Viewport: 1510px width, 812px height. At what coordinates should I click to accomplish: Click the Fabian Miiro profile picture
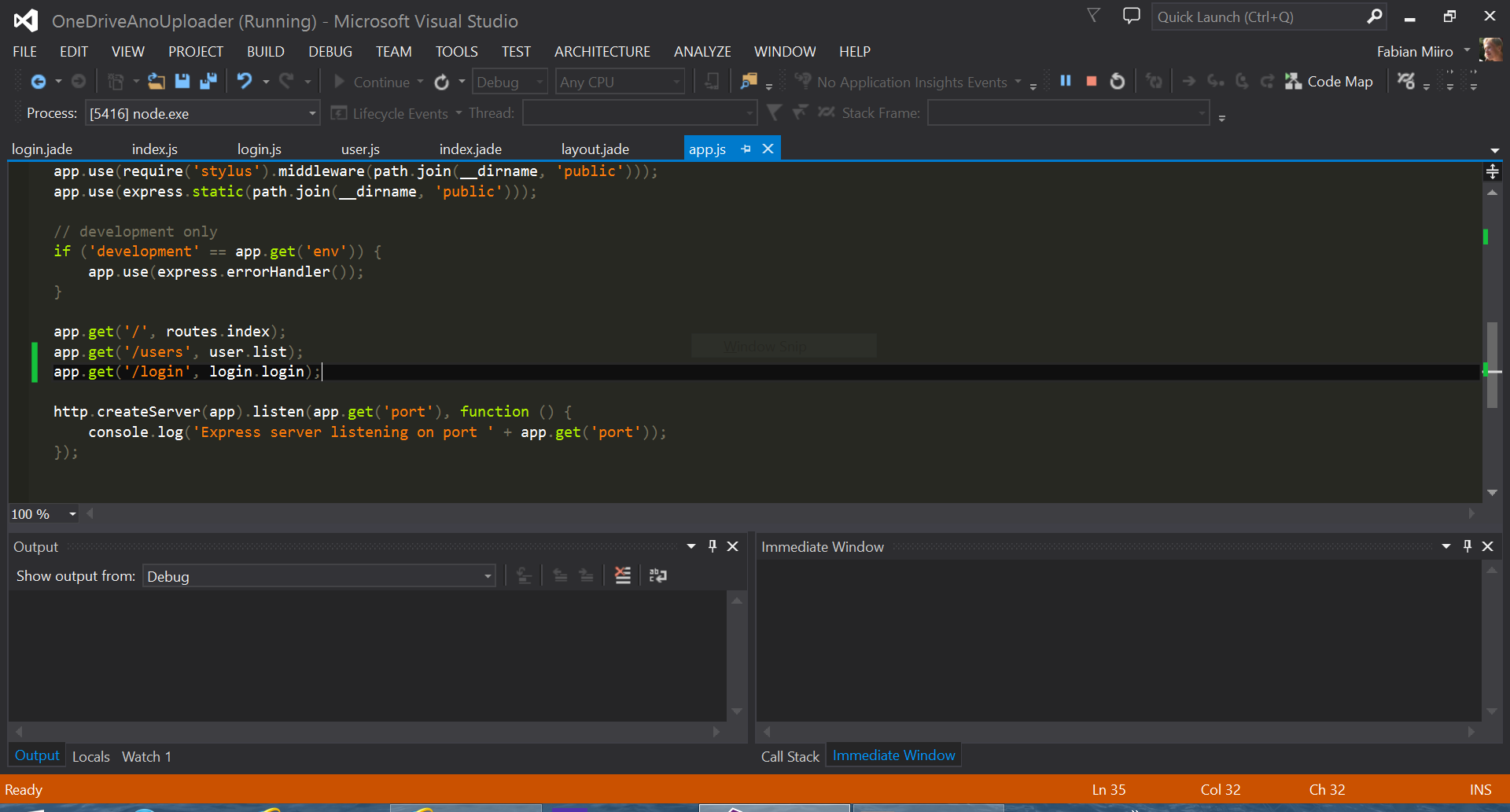pos(1491,50)
